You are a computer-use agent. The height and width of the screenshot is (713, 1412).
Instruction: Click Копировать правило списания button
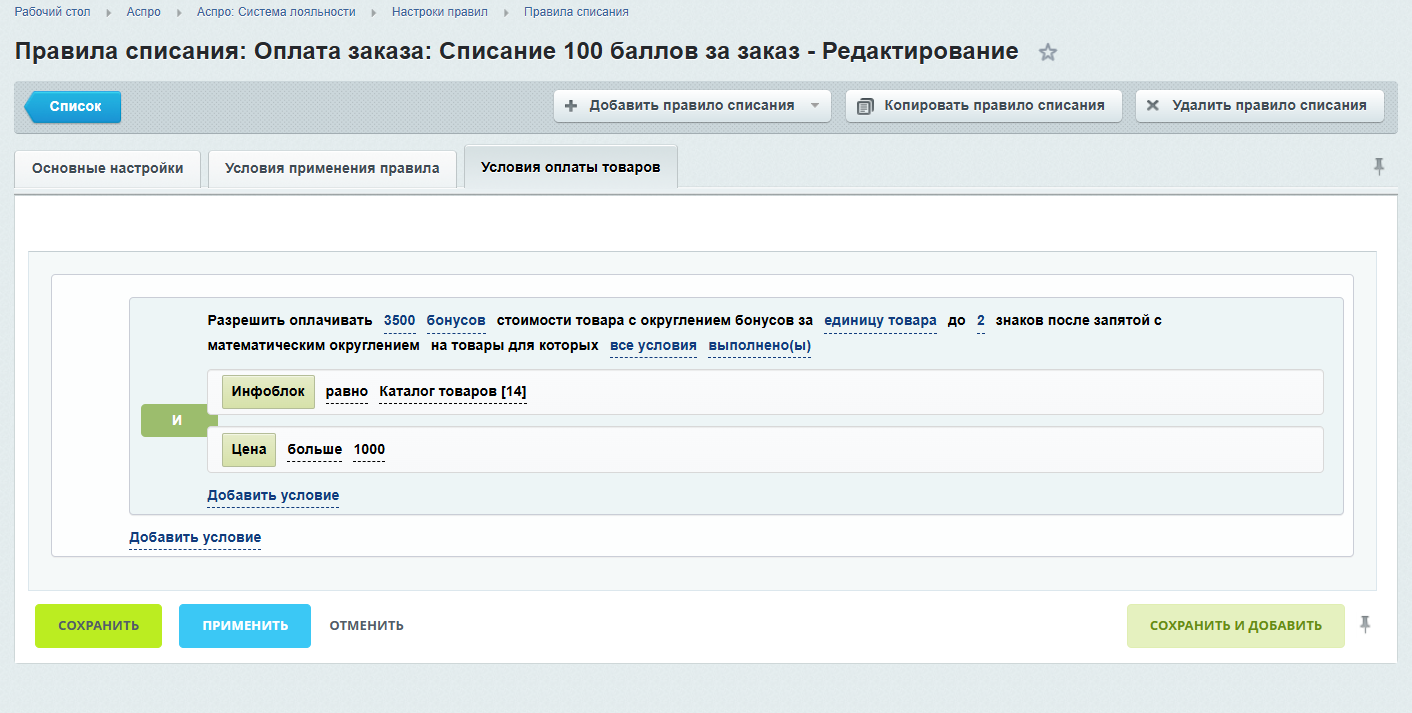coord(983,106)
